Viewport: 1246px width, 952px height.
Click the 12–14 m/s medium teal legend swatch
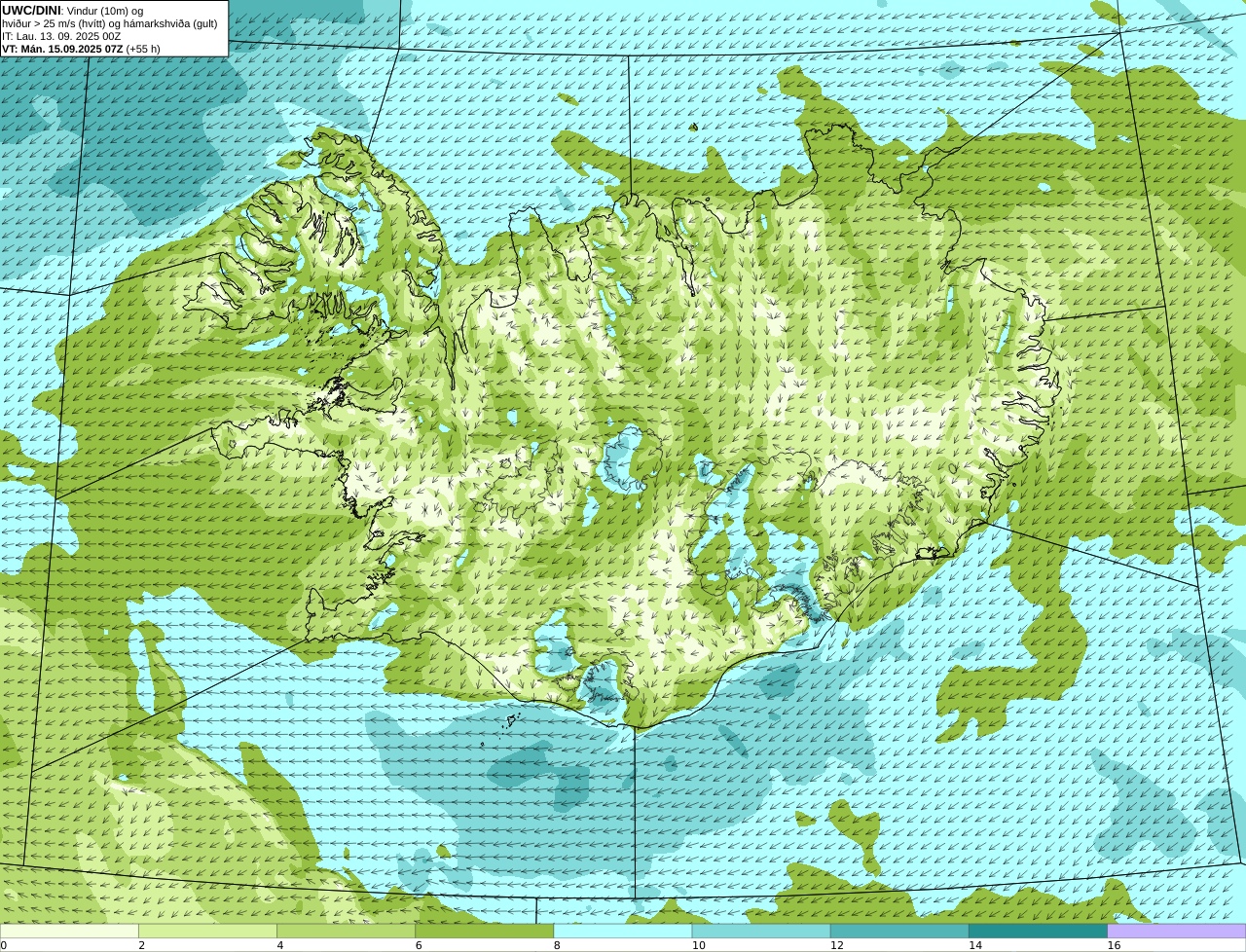(899, 931)
